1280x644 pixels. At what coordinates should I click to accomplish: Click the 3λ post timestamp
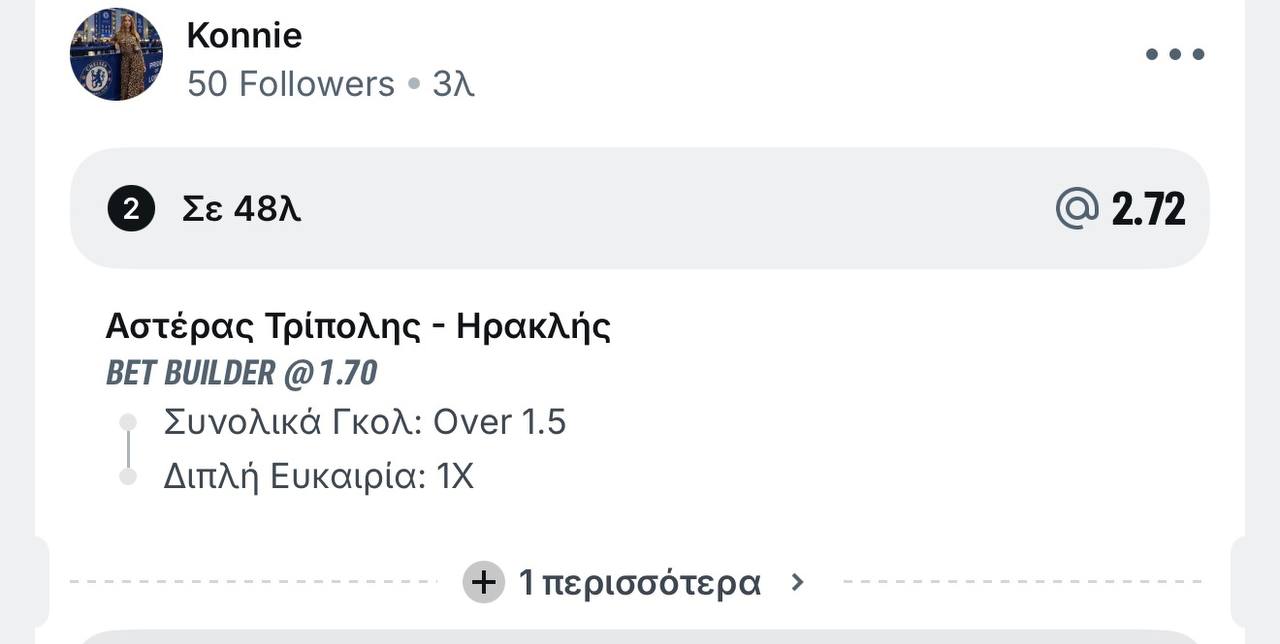click(x=453, y=84)
